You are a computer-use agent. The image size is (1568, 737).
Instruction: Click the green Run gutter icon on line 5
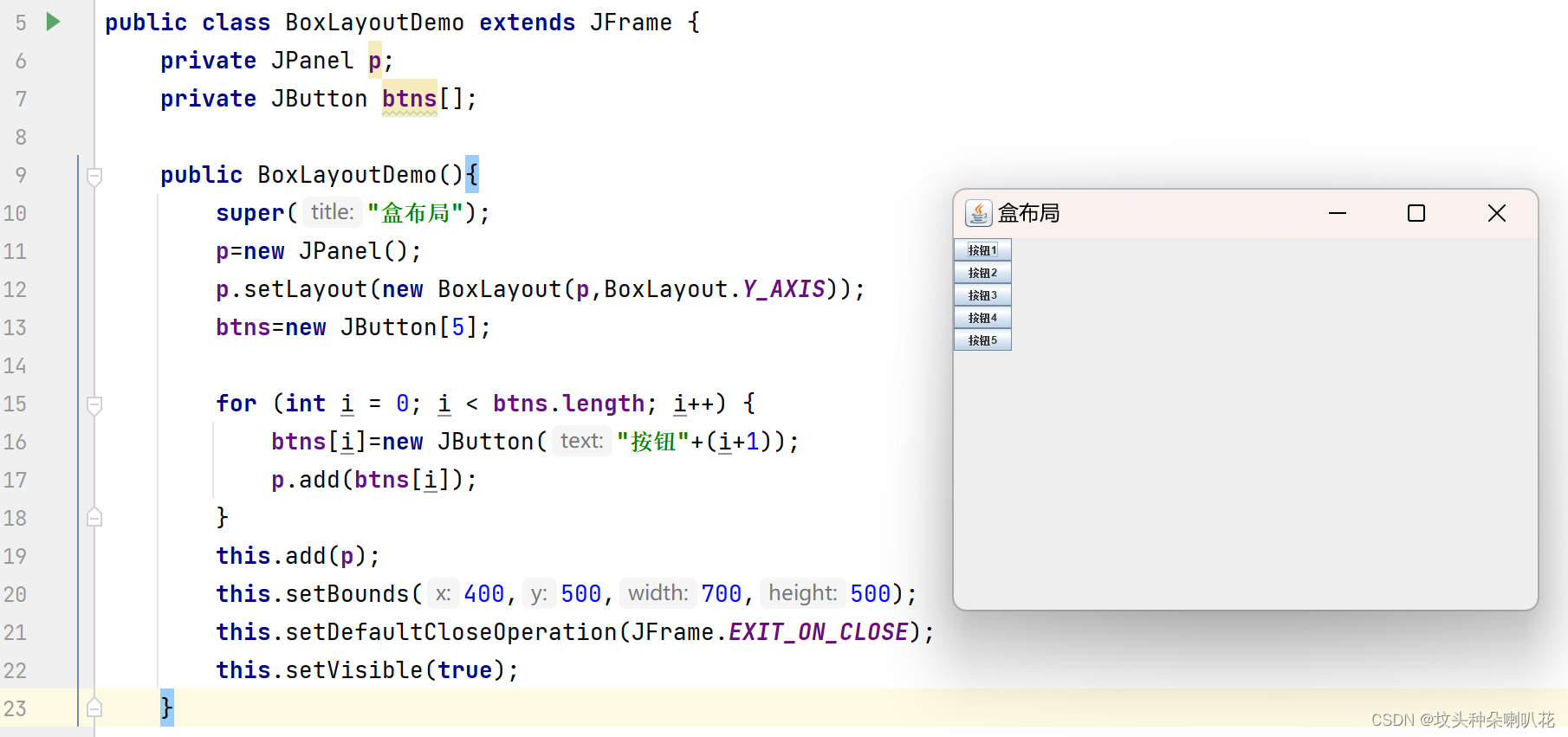coord(53,22)
